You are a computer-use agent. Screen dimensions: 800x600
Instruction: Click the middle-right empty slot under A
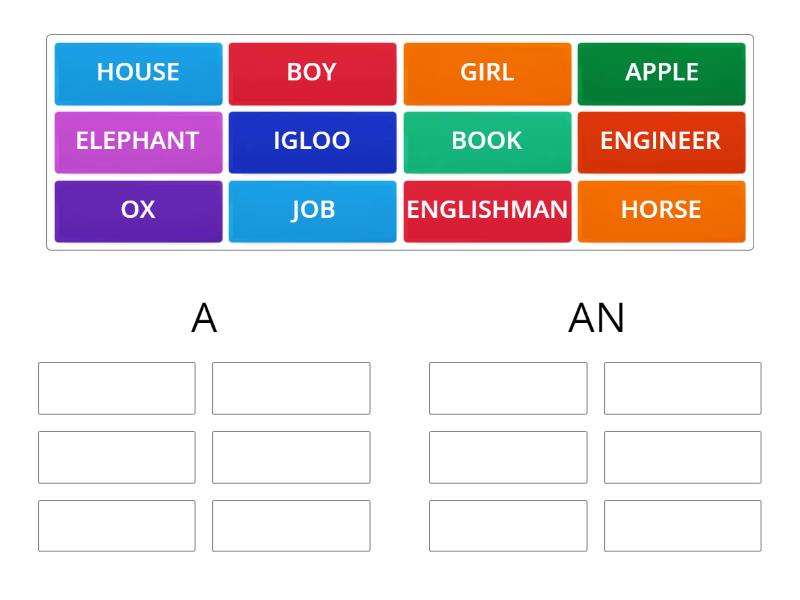(x=291, y=456)
